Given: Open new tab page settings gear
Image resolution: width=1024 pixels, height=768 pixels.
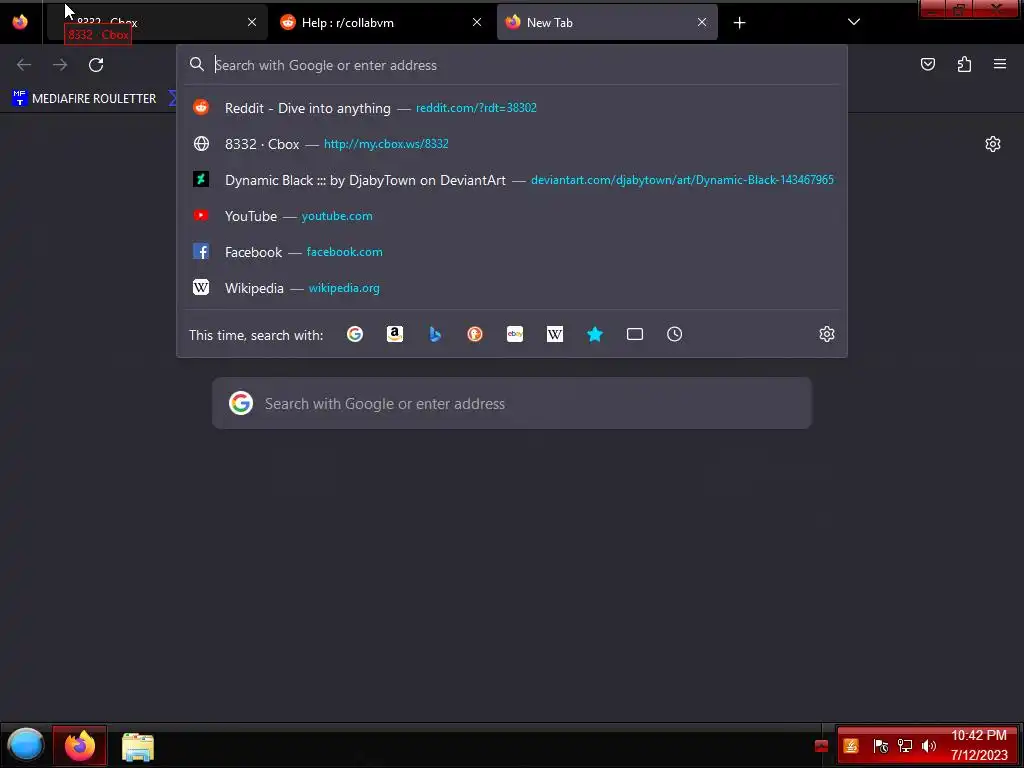Looking at the screenshot, I should 993,144.
